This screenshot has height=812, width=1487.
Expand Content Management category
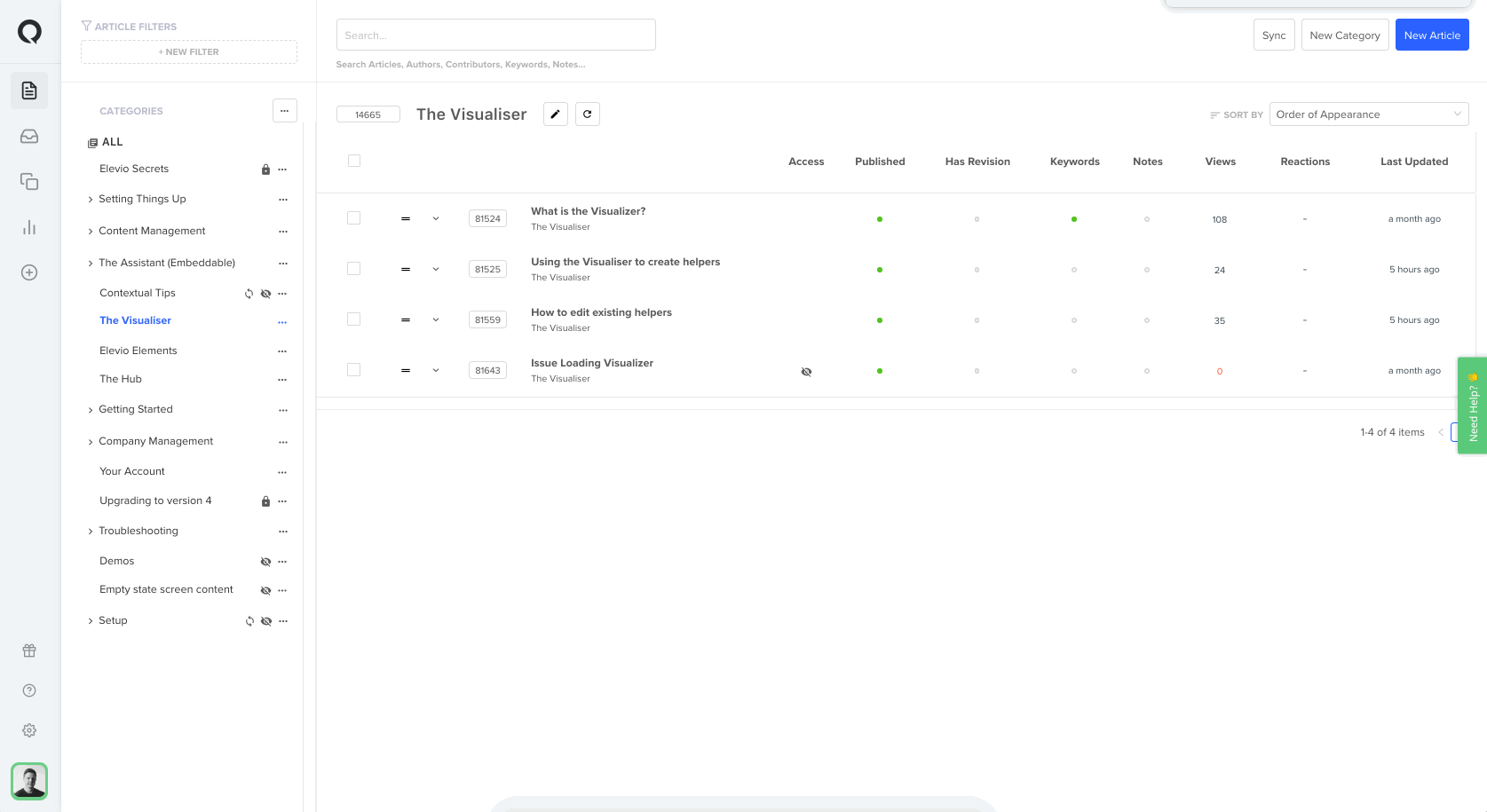pos(91,232)
